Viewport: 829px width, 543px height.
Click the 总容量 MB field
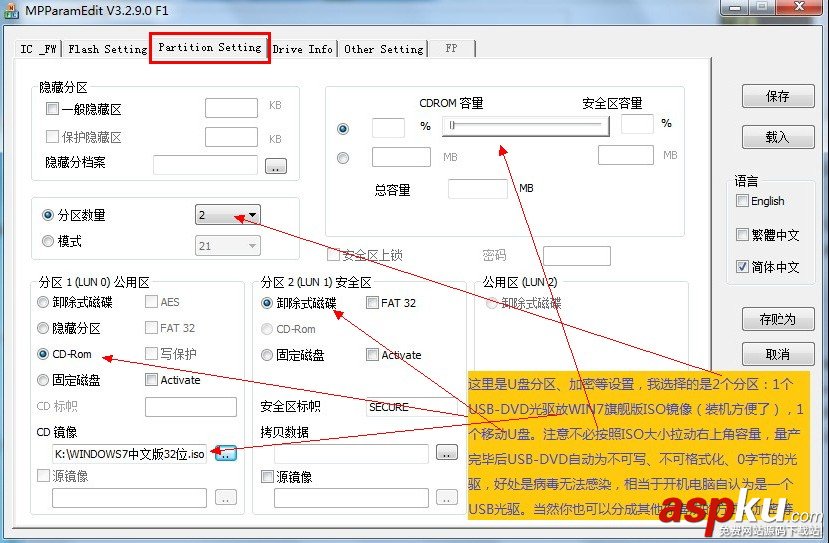point(478,189)
